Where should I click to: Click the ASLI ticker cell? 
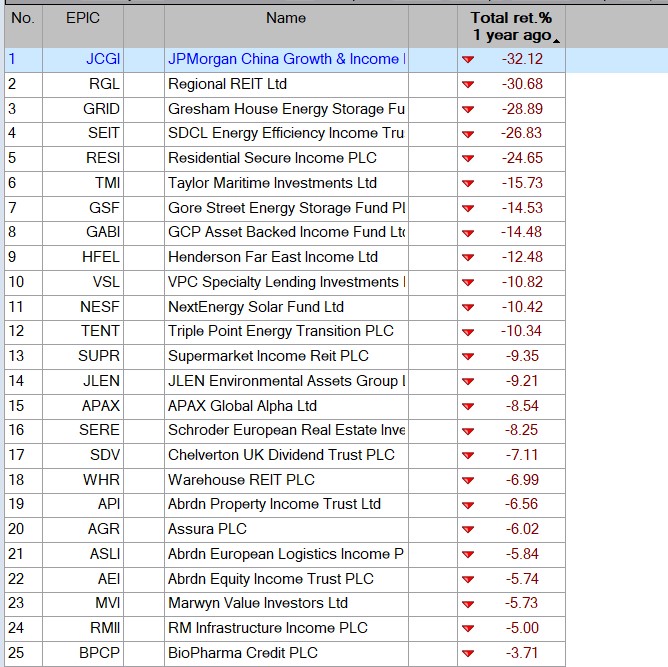tap(83, 554)
